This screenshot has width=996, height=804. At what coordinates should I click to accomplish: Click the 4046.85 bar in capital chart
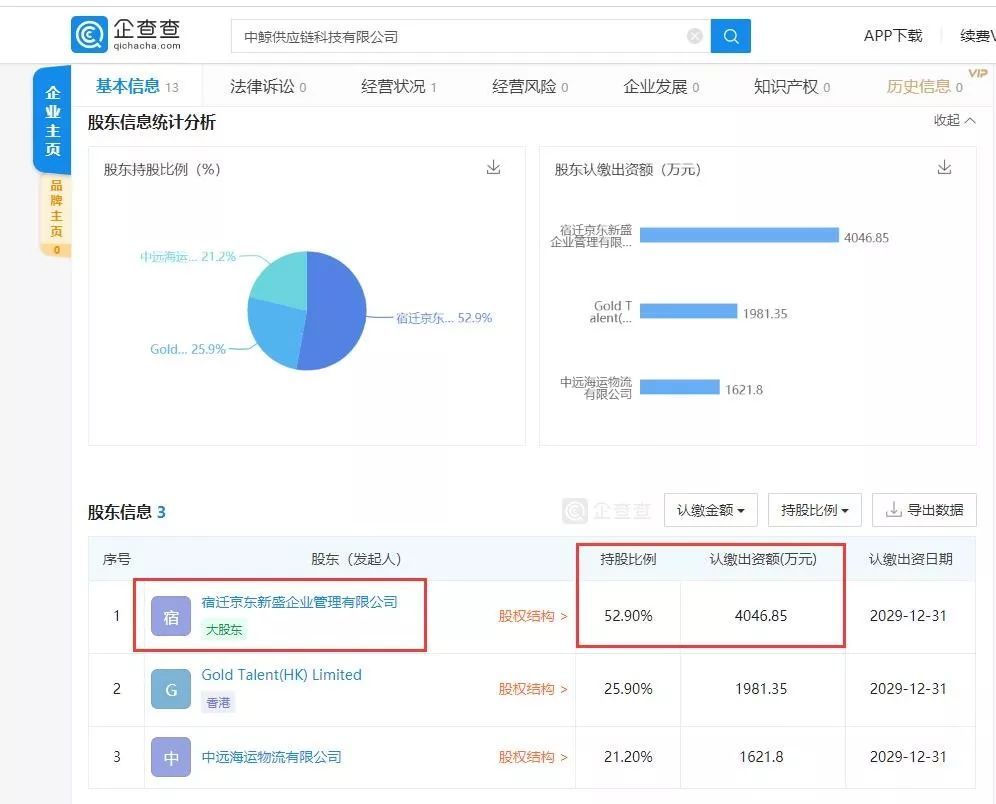(x=739, y=236)
